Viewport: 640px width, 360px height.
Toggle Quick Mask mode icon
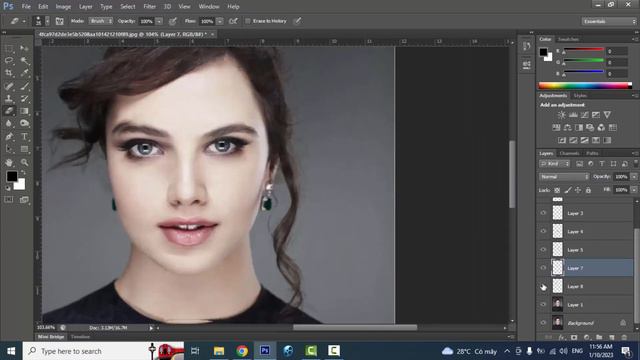pyautogui.click(x=9, y=200)
